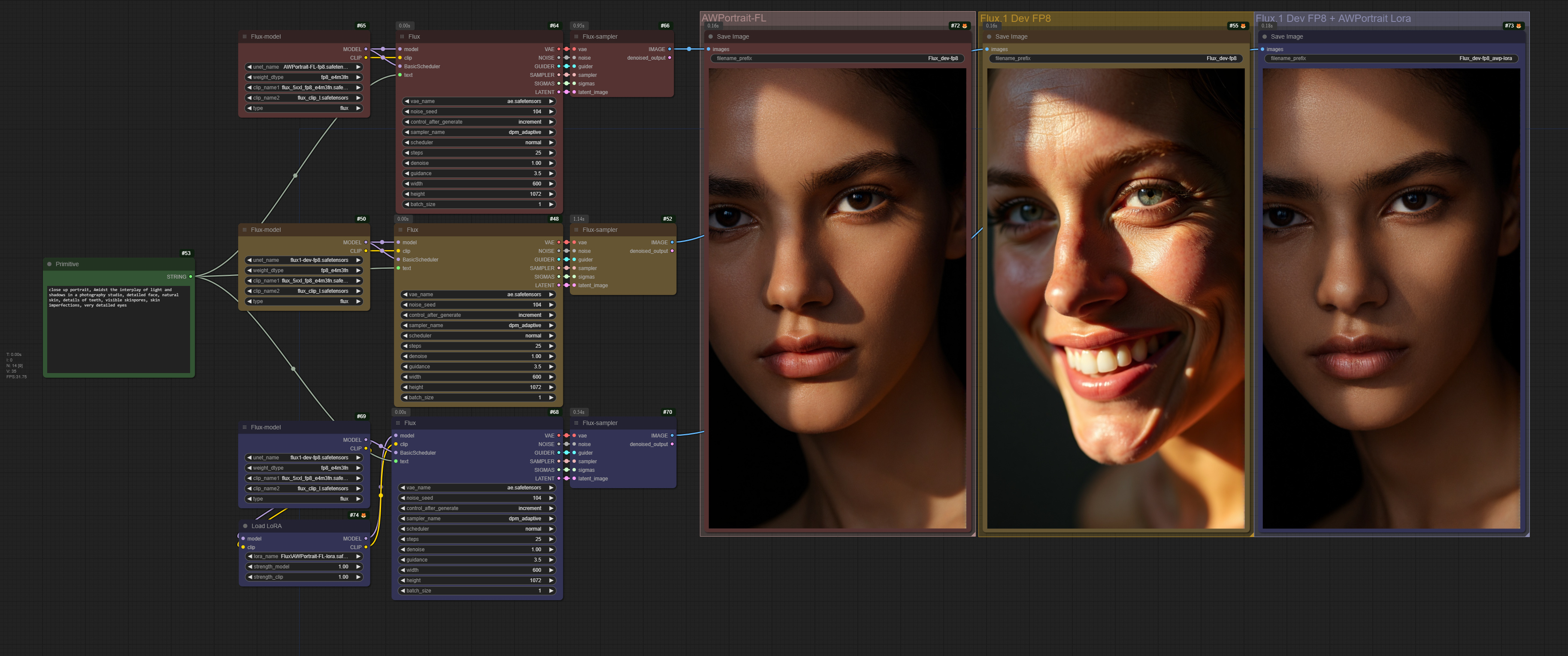Viewport: 1568px width, 656px height.
Task: Click the right arrow to increment steps on Flux #64
Action: click(x=551, y=153)
